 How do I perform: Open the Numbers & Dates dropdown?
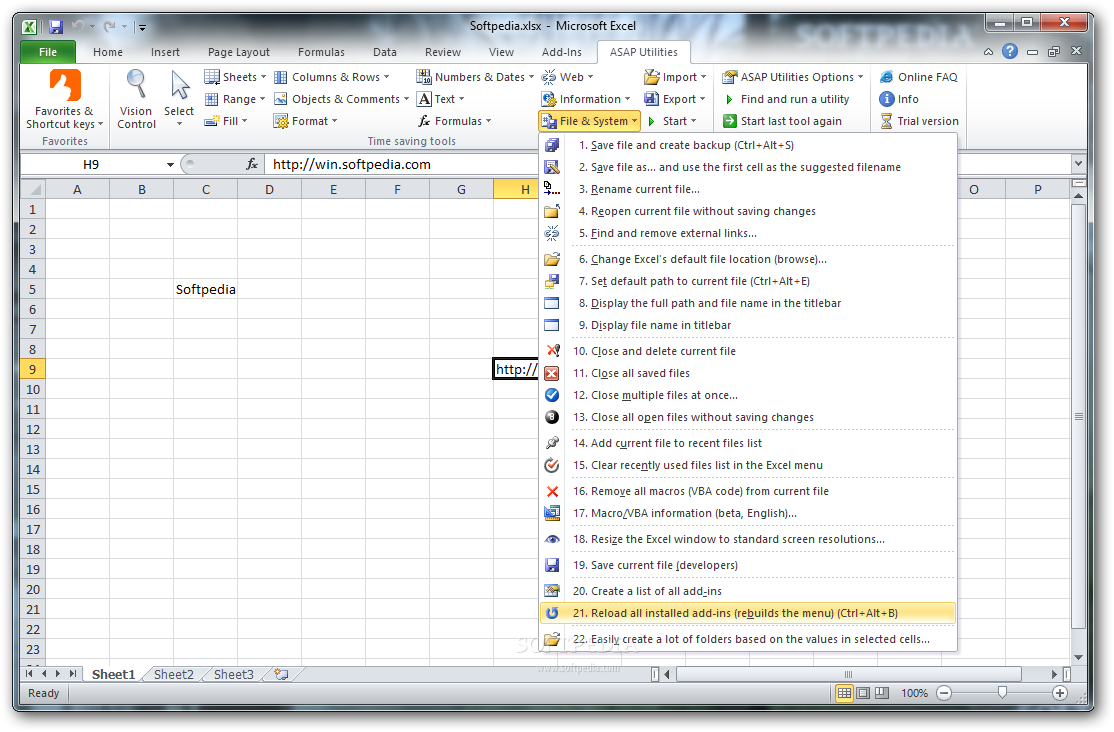coord(475,77)
